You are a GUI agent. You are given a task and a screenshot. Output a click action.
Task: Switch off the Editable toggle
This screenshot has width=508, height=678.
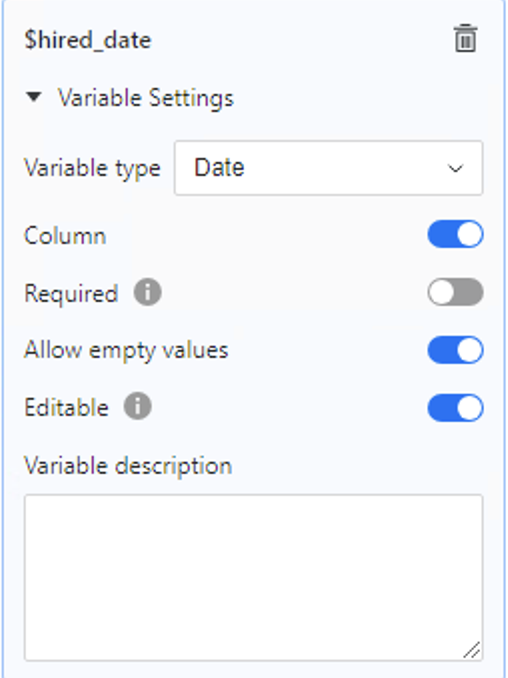pyautogui.click(x=455, y=407)
